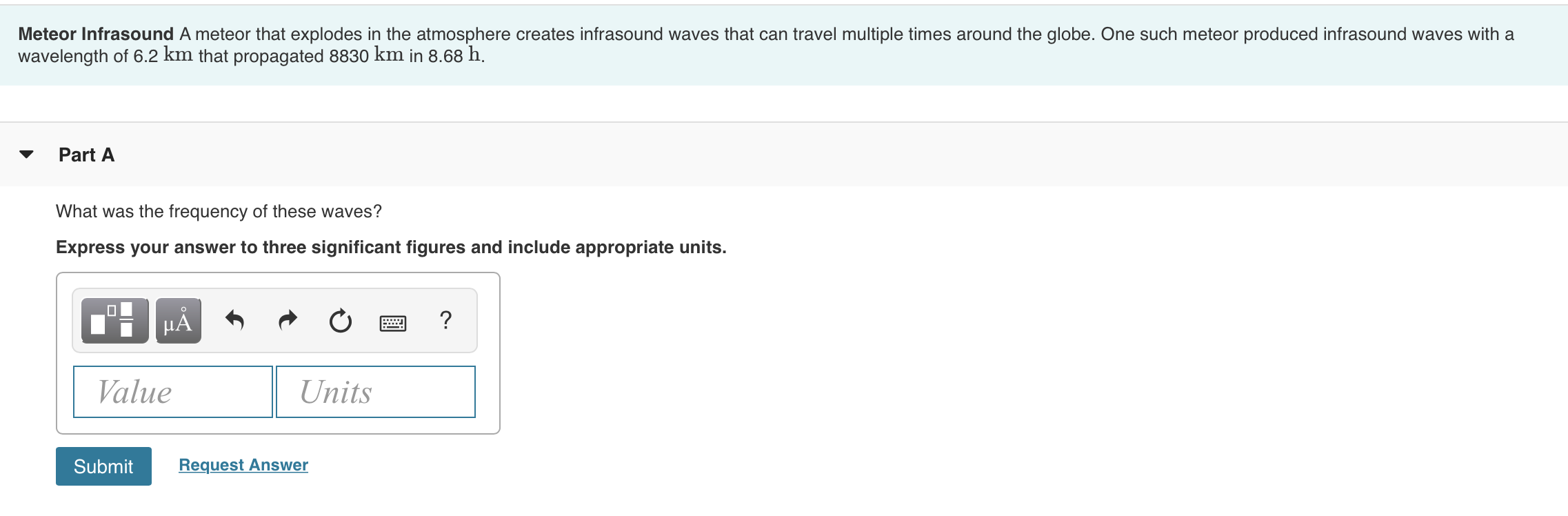
Task: Click inside the Value input field
Action: [x=172, y=391]
